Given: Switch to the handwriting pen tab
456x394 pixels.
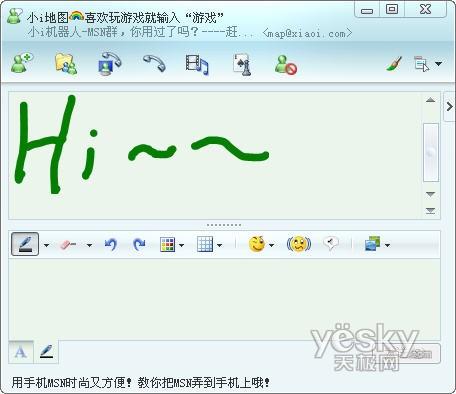Looking at the screenshot, I should click(46, 352).
